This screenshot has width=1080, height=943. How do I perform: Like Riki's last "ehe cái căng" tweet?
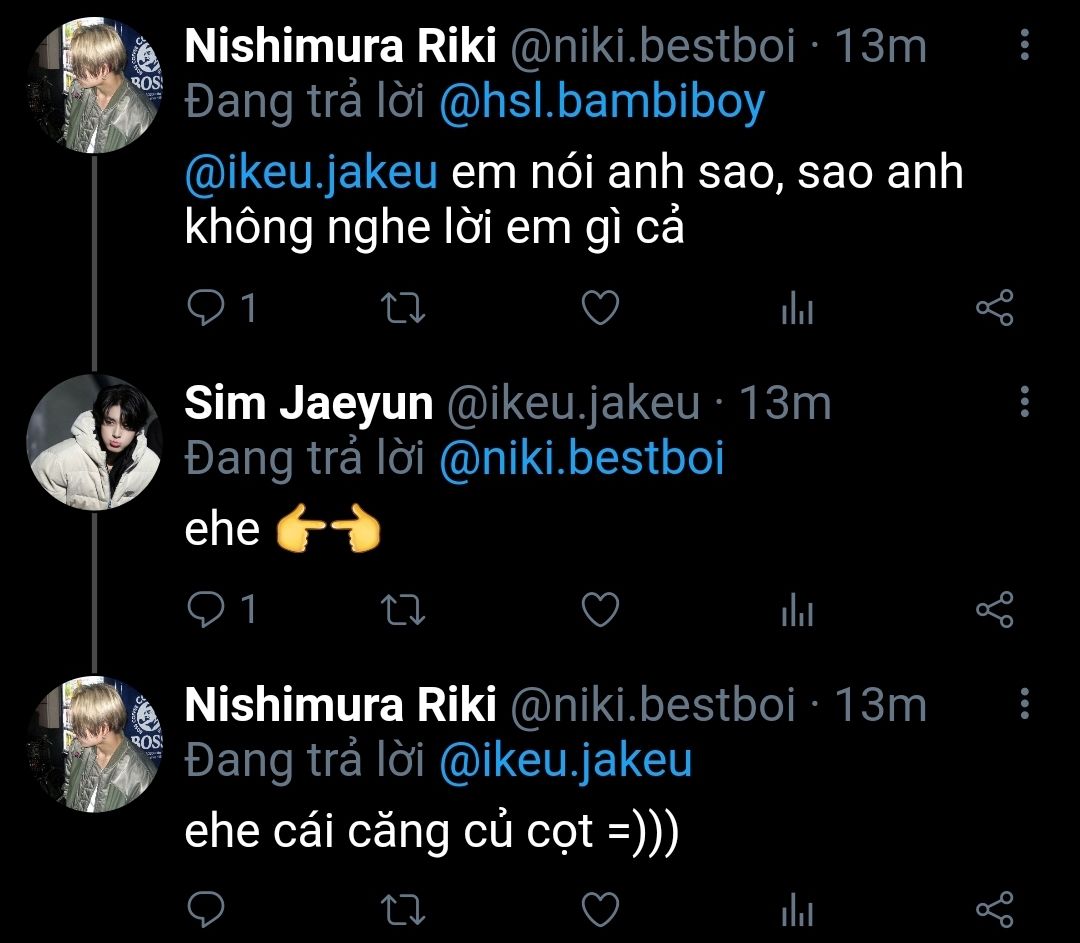(600, 908)
